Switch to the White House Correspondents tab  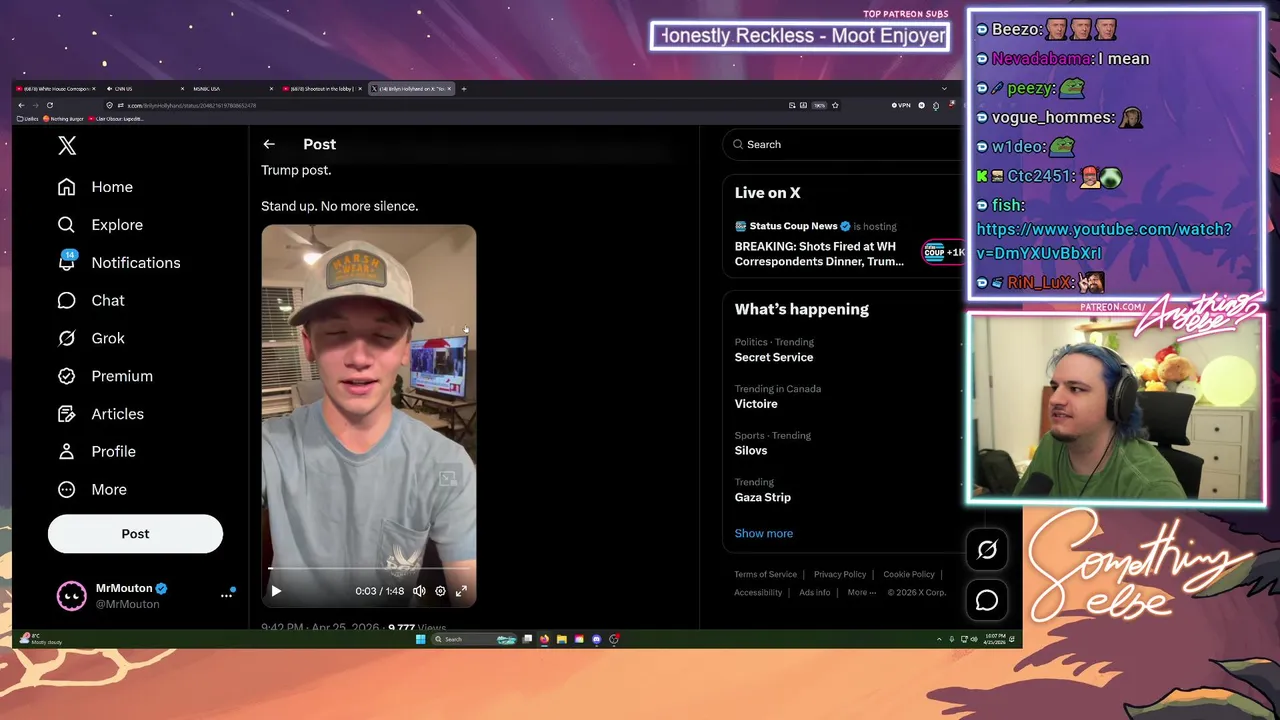click(x=55, y=89)
